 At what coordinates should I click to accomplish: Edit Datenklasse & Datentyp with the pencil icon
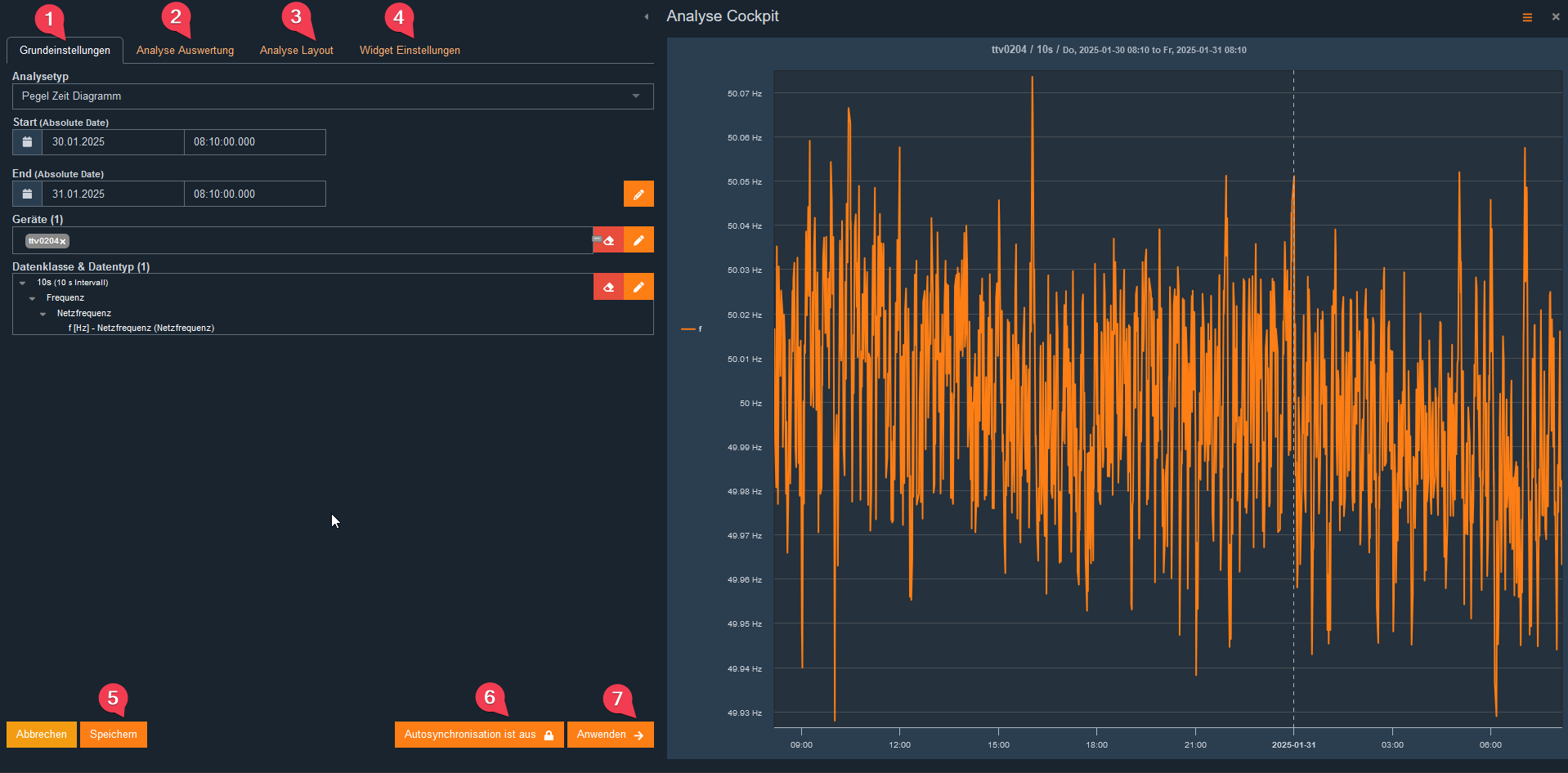point(638,287)
